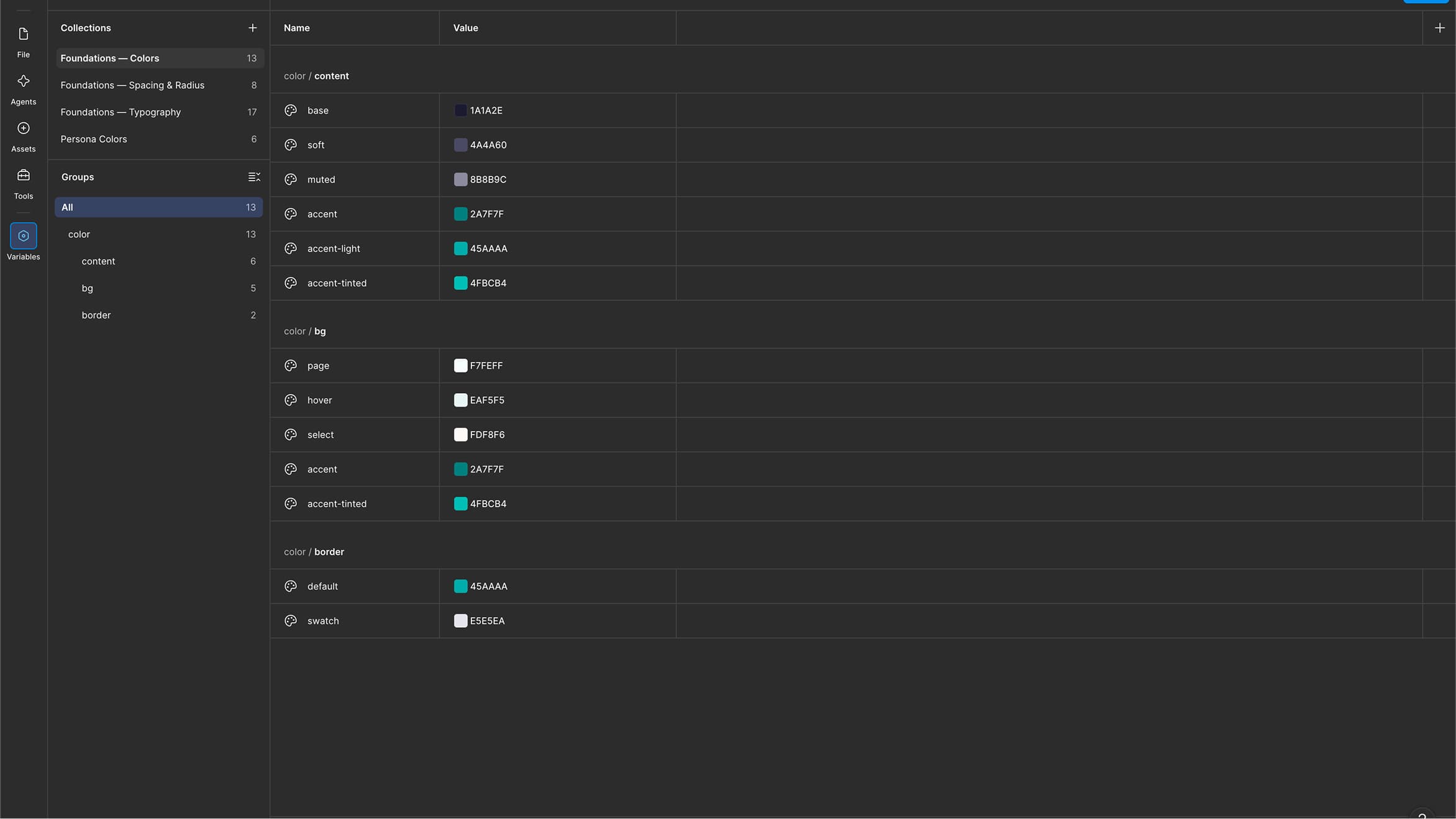The image size is (1456, 819).
Task: Select Persona Colors collection
Action: click(x=160, y=139)
